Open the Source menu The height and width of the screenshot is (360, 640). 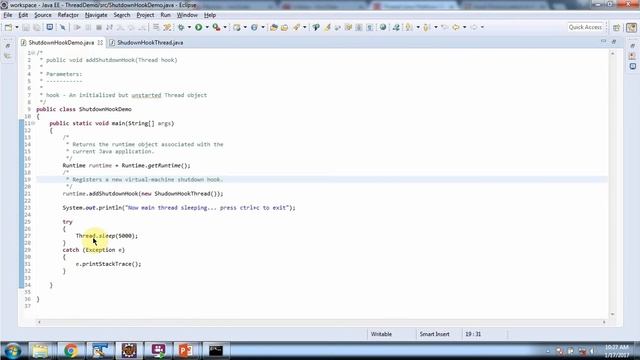pyautogui.click(x=43, y=15)
